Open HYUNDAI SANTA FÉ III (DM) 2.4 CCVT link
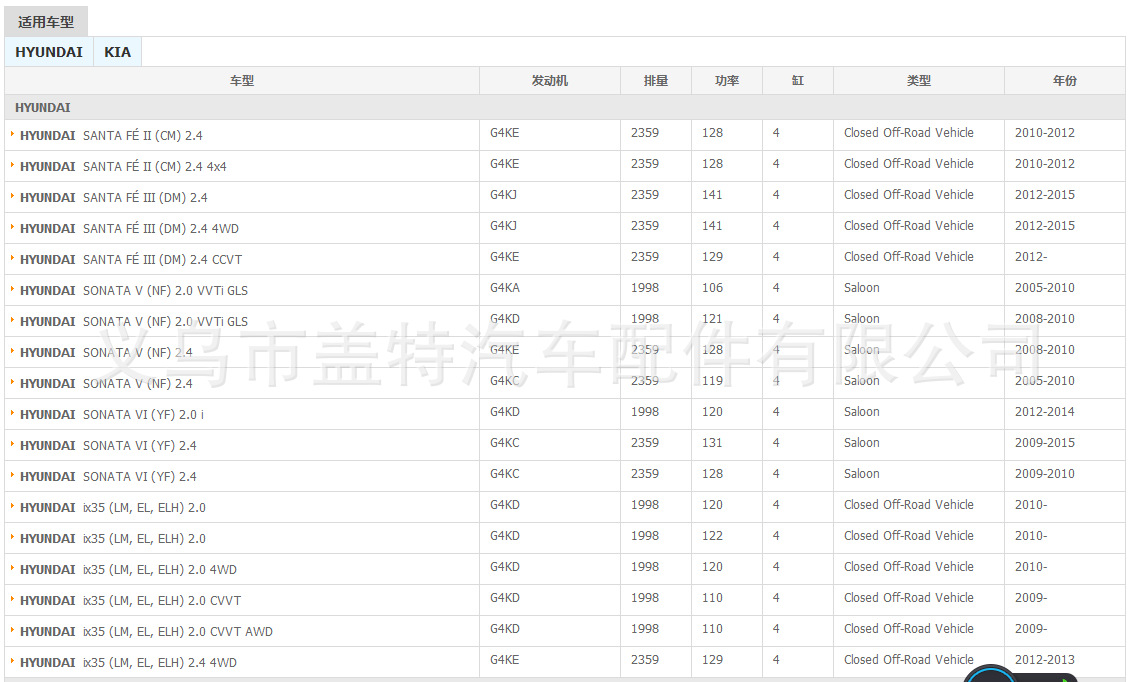This screenshot has height=682, width=1135. tap(131, 260)
